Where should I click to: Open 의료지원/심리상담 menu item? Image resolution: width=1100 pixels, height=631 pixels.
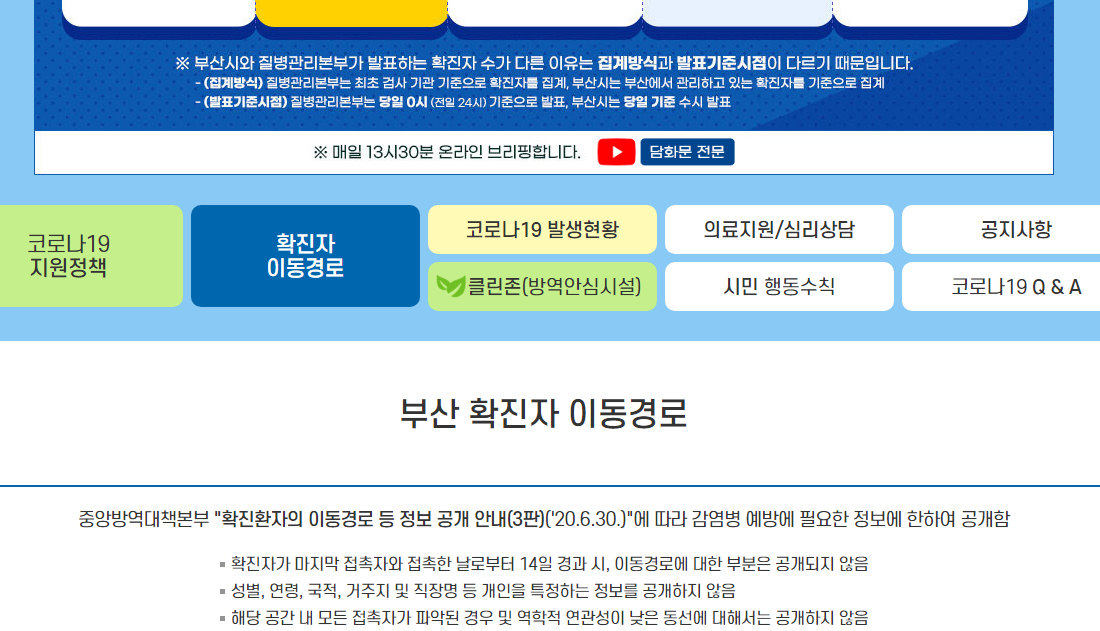[x=779, y=230]
